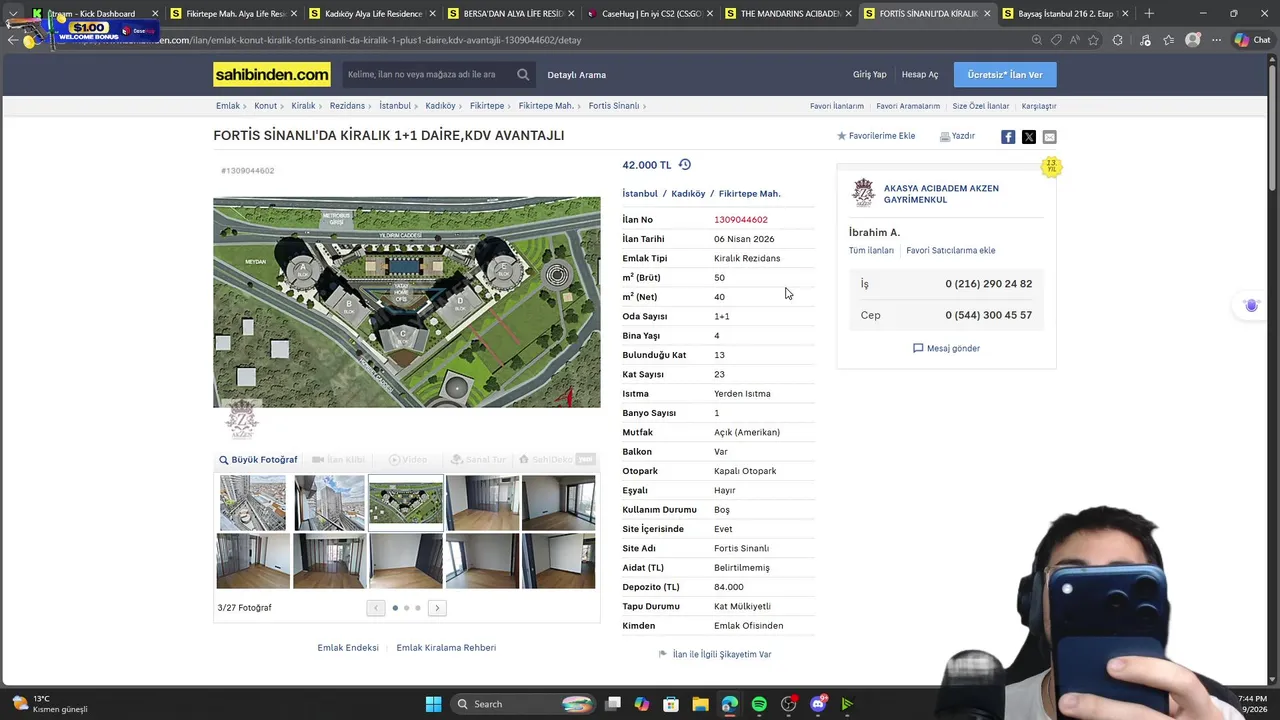Share the listing on Facebook
Viewport: 1280px width, 720px height.
(1008, 137)
